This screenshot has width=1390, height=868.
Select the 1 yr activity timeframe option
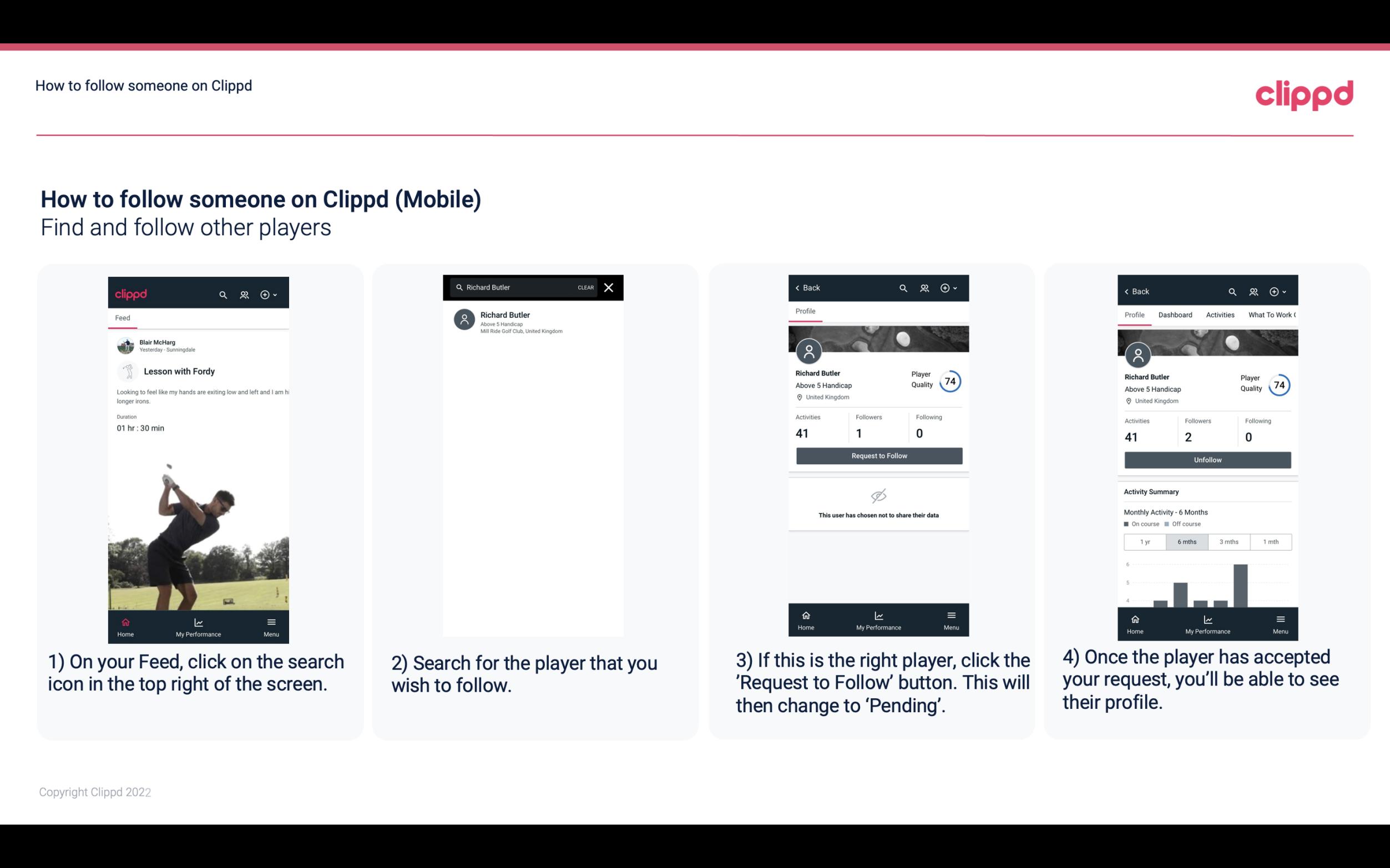click(1145, 542)
